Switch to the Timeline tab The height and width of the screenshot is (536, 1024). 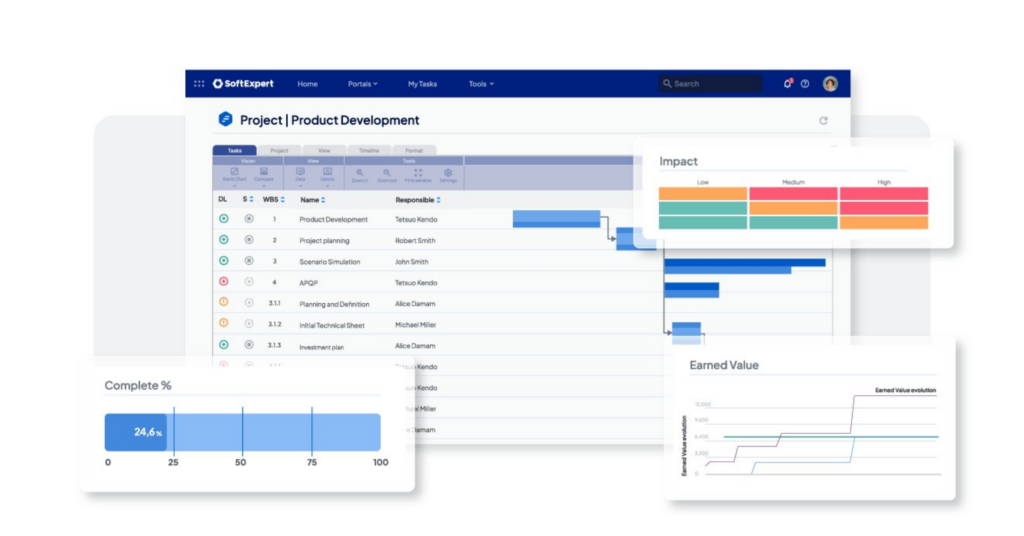coord(368,150)
